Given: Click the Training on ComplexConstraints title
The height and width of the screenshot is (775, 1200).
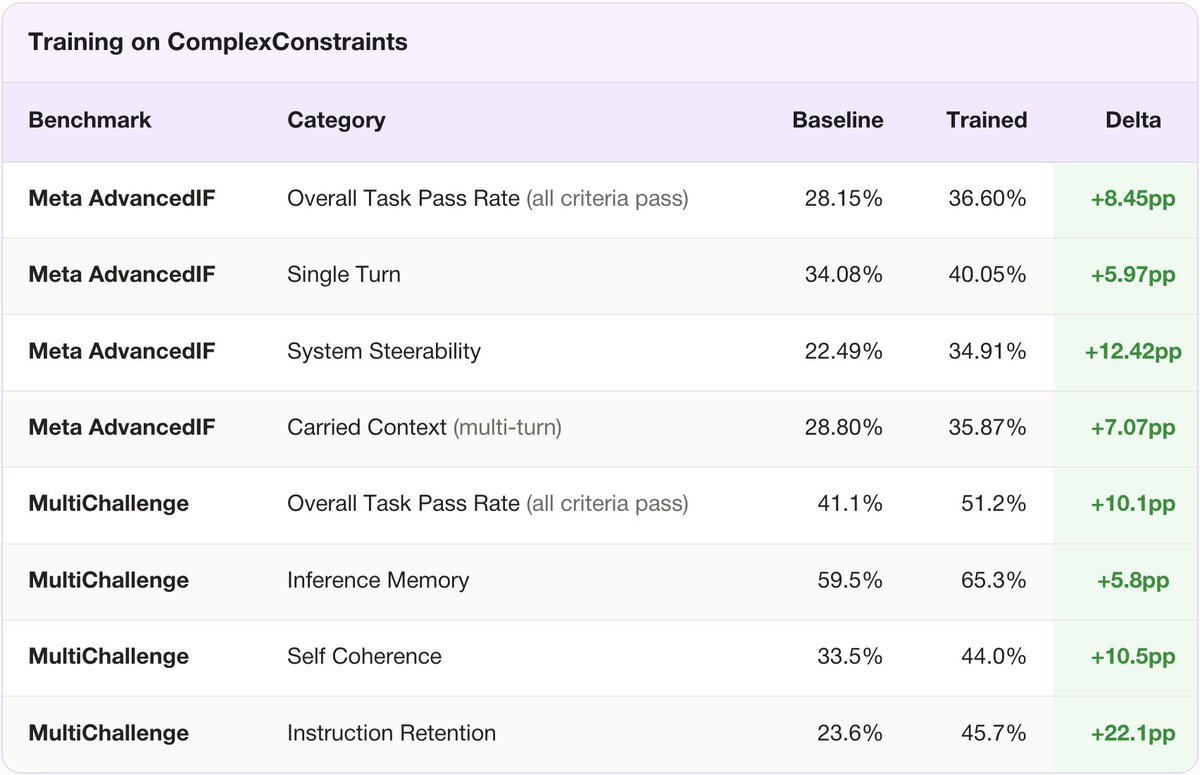Looking at the screenshot, I should 218,43.
